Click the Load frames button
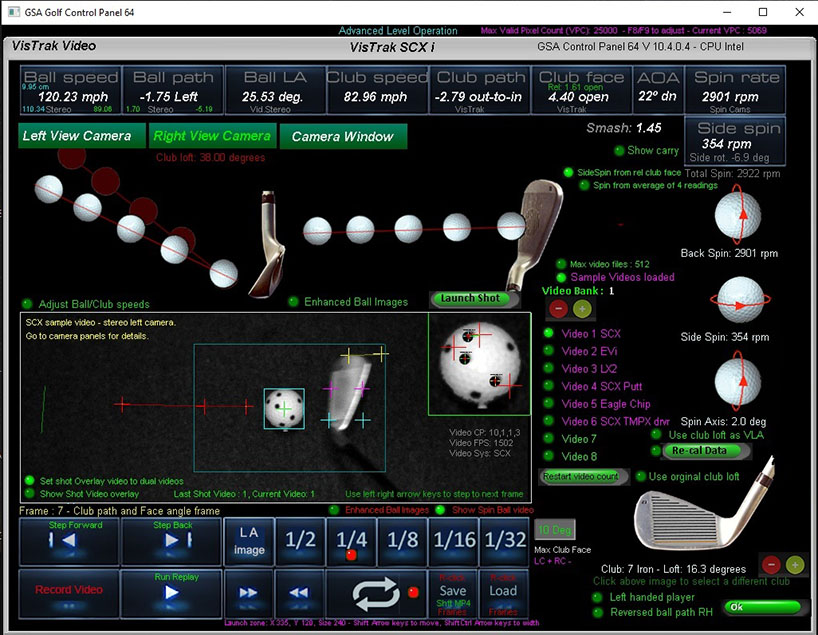The width and height of the screenshot is (818, 635). coord(503,591)
